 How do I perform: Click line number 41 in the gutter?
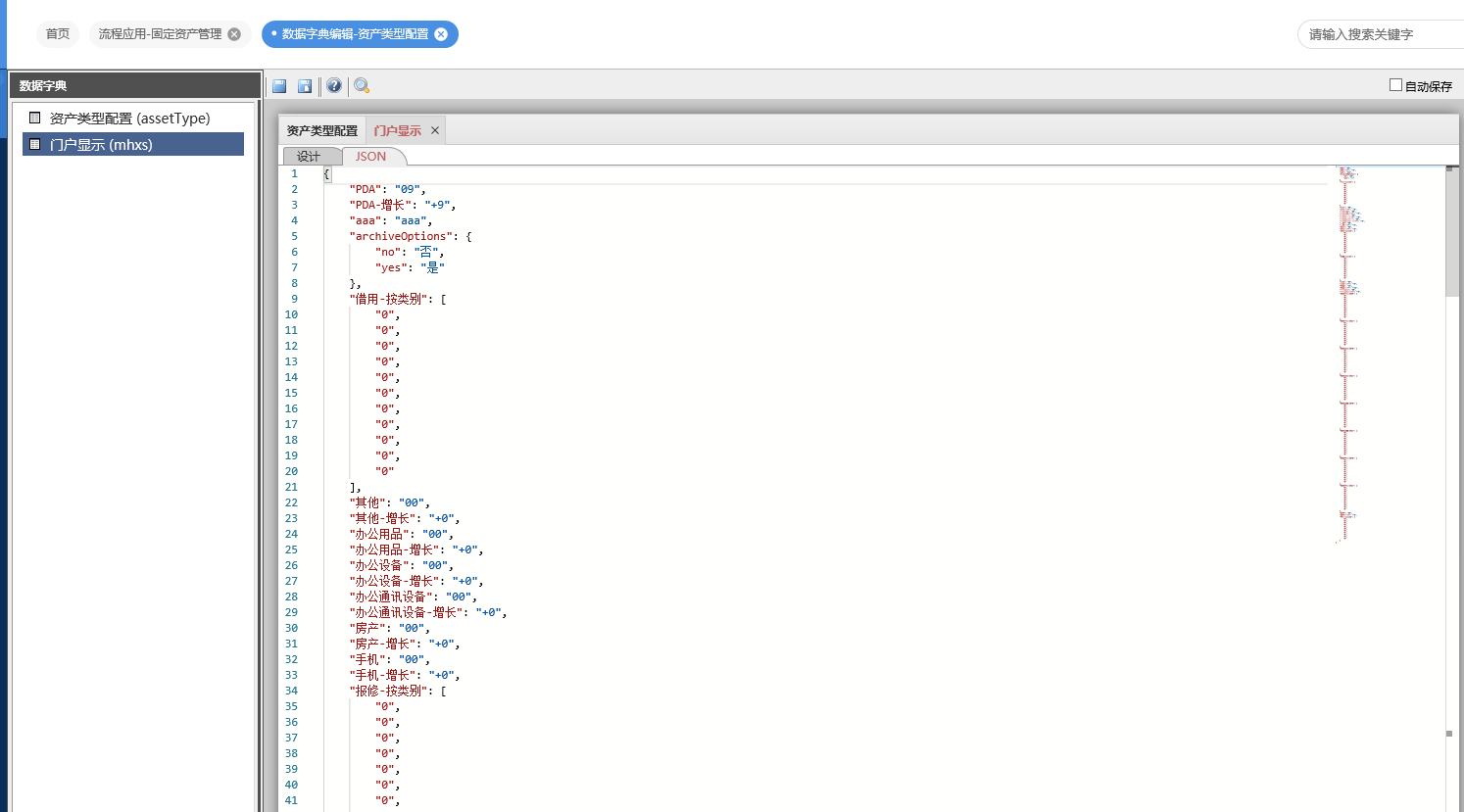tap(291, 800)
